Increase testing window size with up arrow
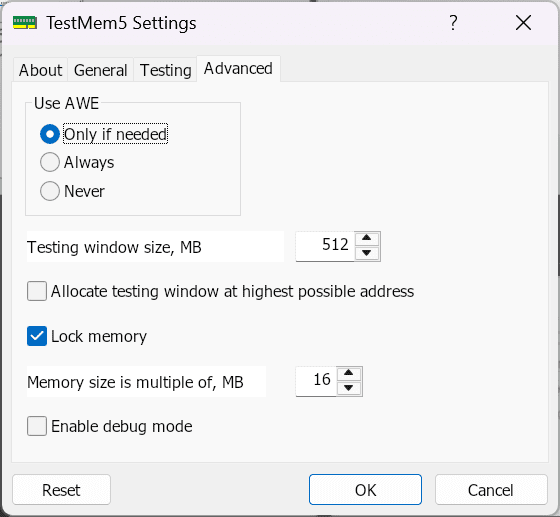 (x=367, y=238)
